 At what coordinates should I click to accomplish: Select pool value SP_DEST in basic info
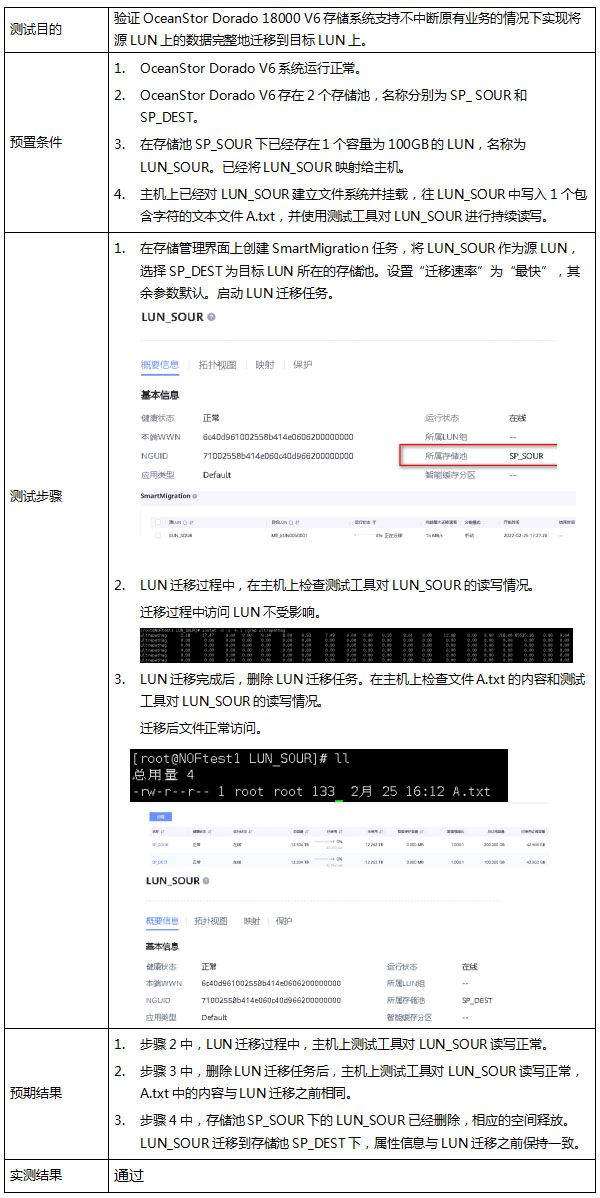pyautogui.click(x=477, y=1000)
